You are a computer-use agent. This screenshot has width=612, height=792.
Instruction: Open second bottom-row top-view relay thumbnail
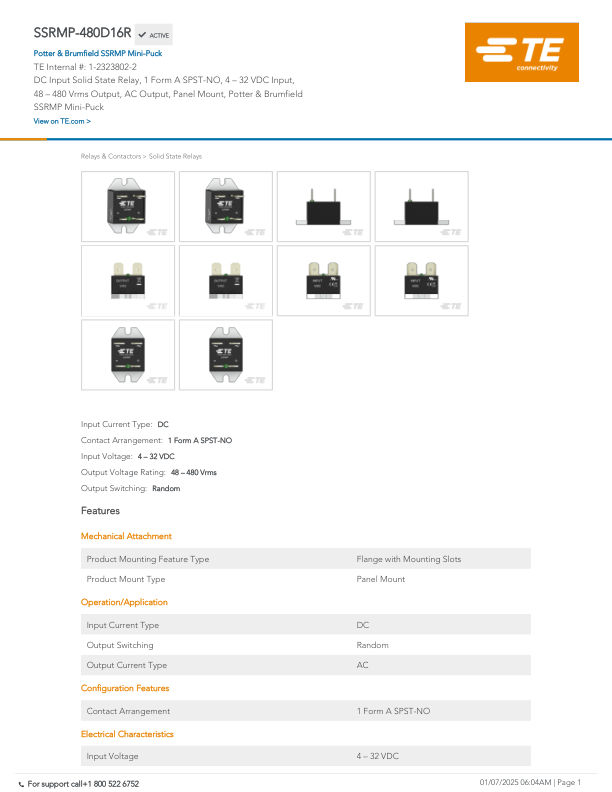pos(226,355)
